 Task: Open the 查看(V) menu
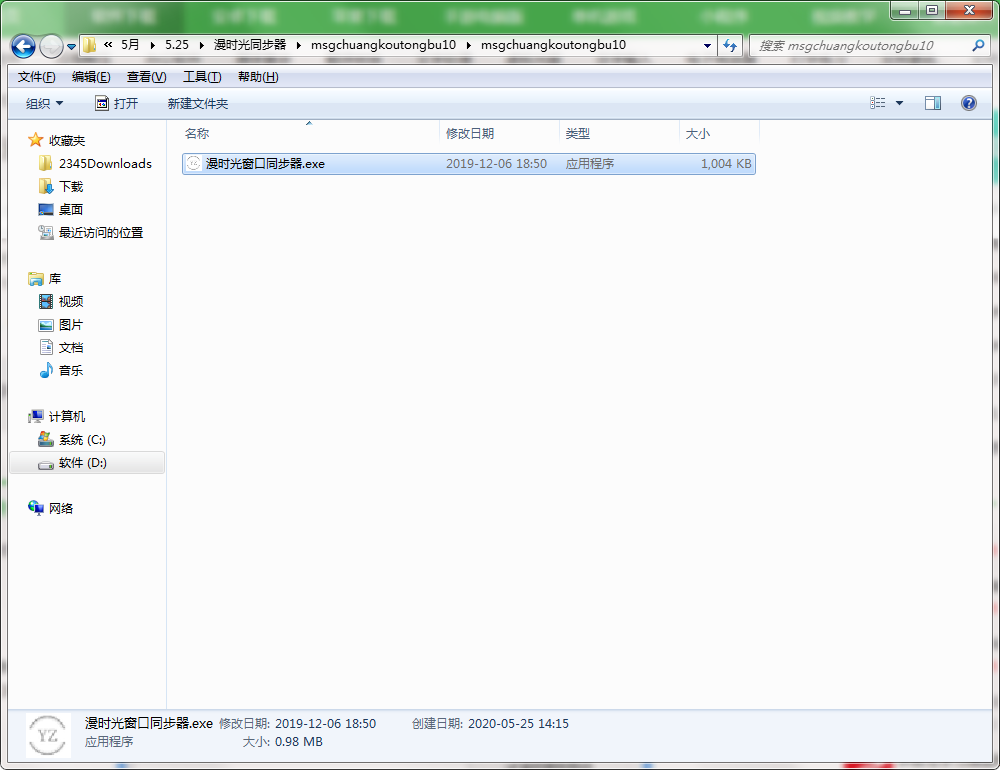pos(146,77)
